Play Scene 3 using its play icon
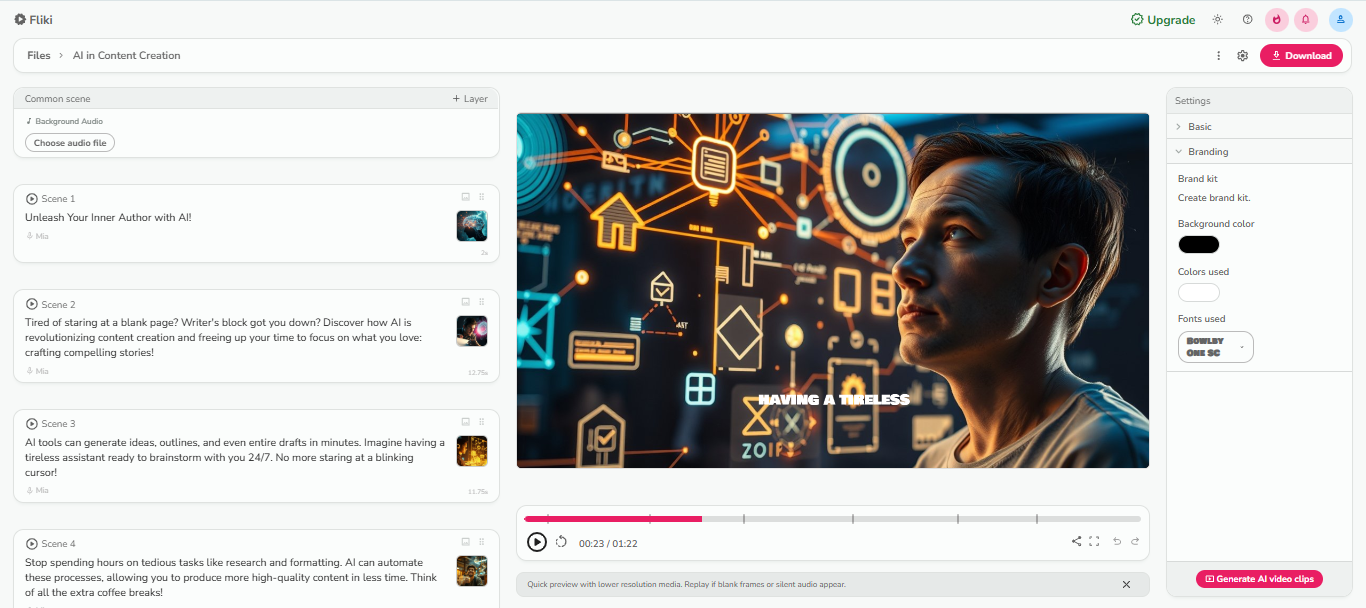1366x608 pixels. tap(32, 424)
